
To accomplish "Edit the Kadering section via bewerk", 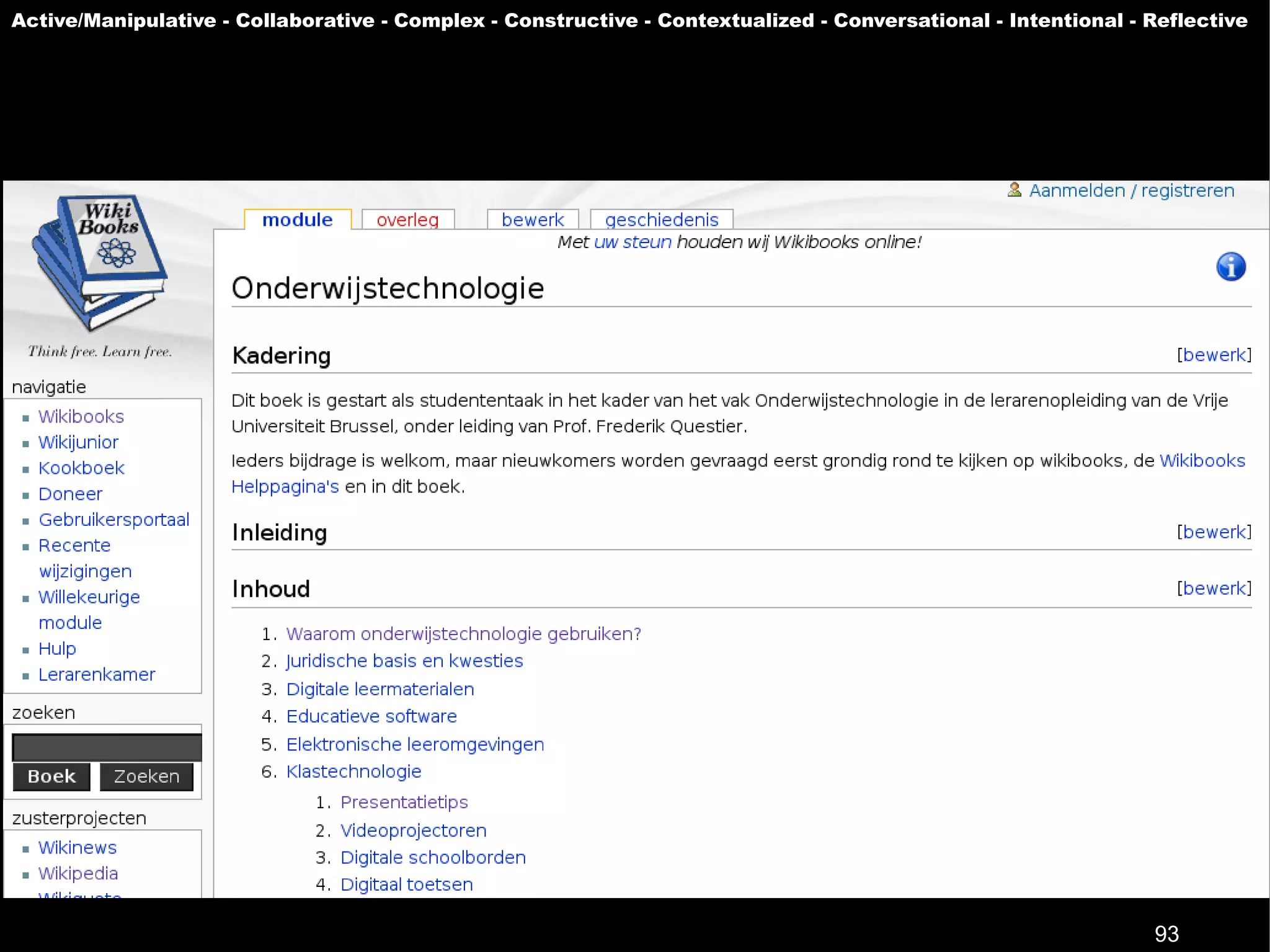I will click(1214, 355).
